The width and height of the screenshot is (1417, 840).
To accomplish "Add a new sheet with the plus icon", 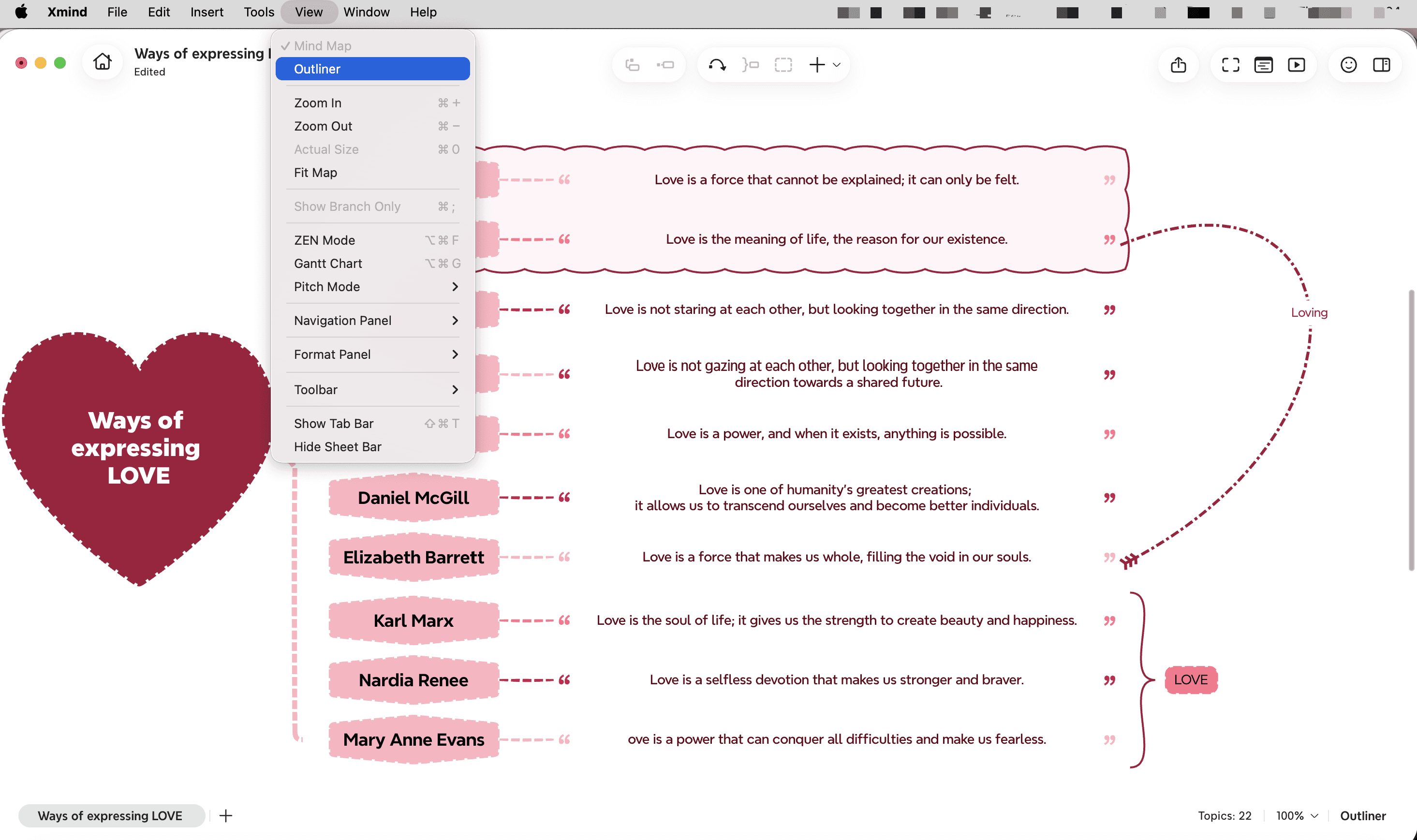I will click(x=226, y=815).
